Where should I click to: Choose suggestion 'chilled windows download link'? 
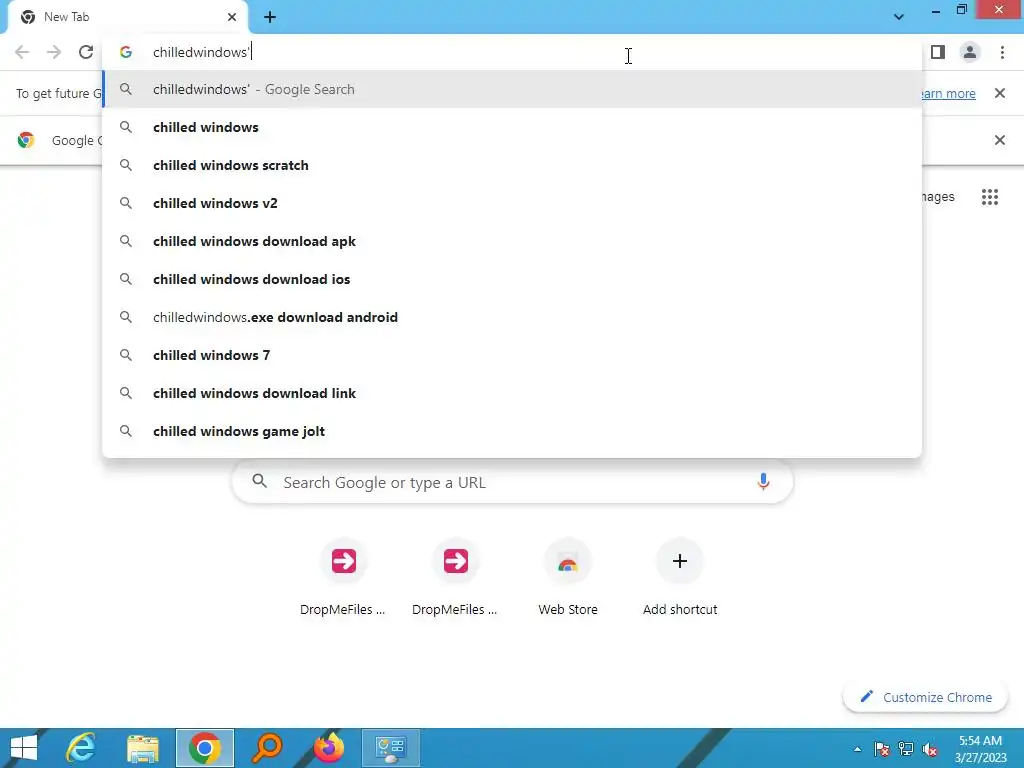[x=512, y=393]
